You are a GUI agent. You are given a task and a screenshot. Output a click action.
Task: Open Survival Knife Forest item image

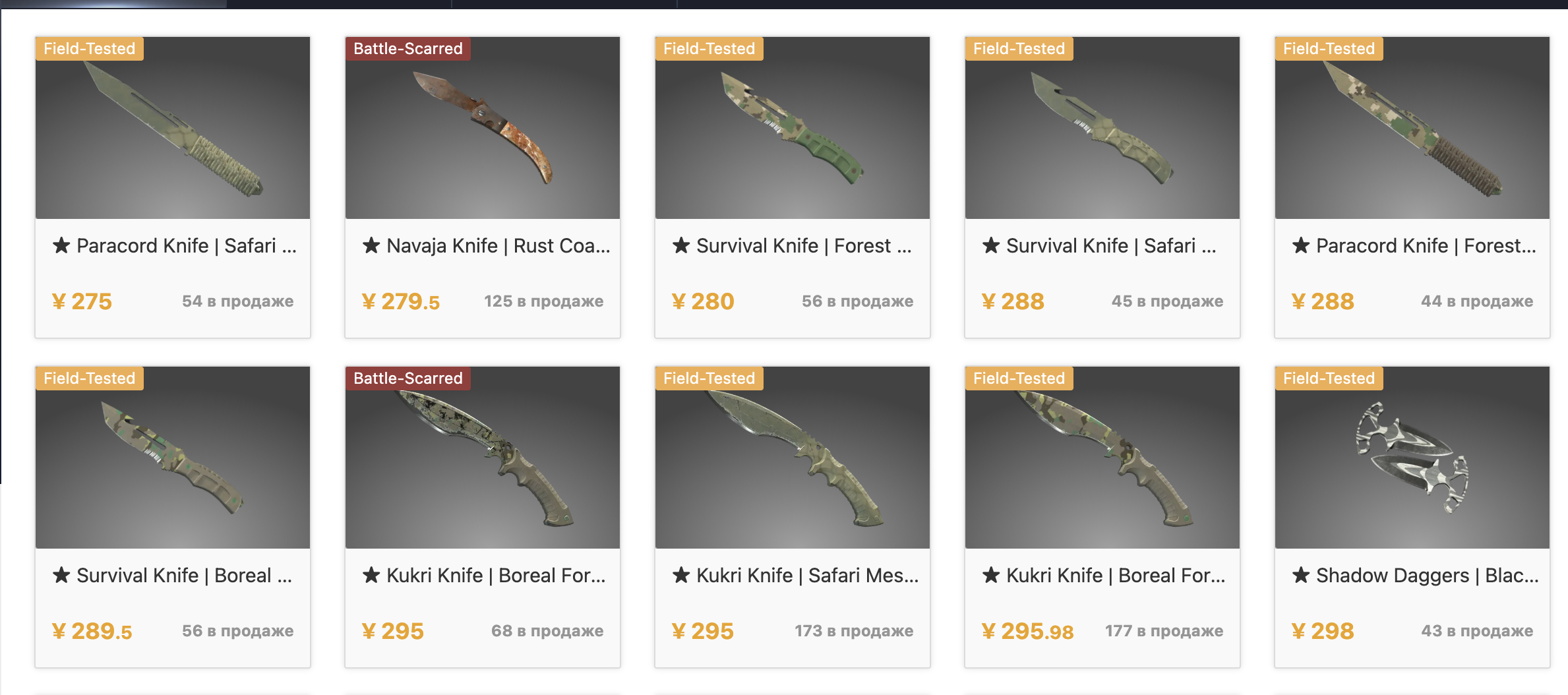click(x=793, y=128)
